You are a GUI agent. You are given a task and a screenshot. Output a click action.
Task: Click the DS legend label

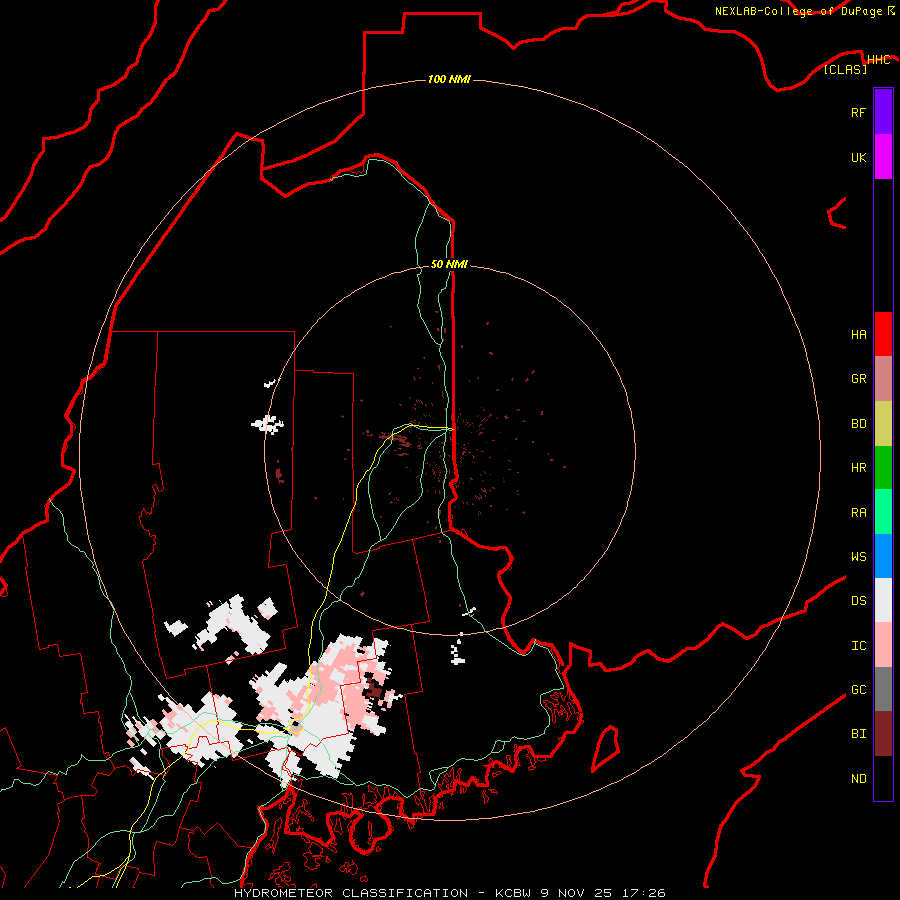pos(858,600)
